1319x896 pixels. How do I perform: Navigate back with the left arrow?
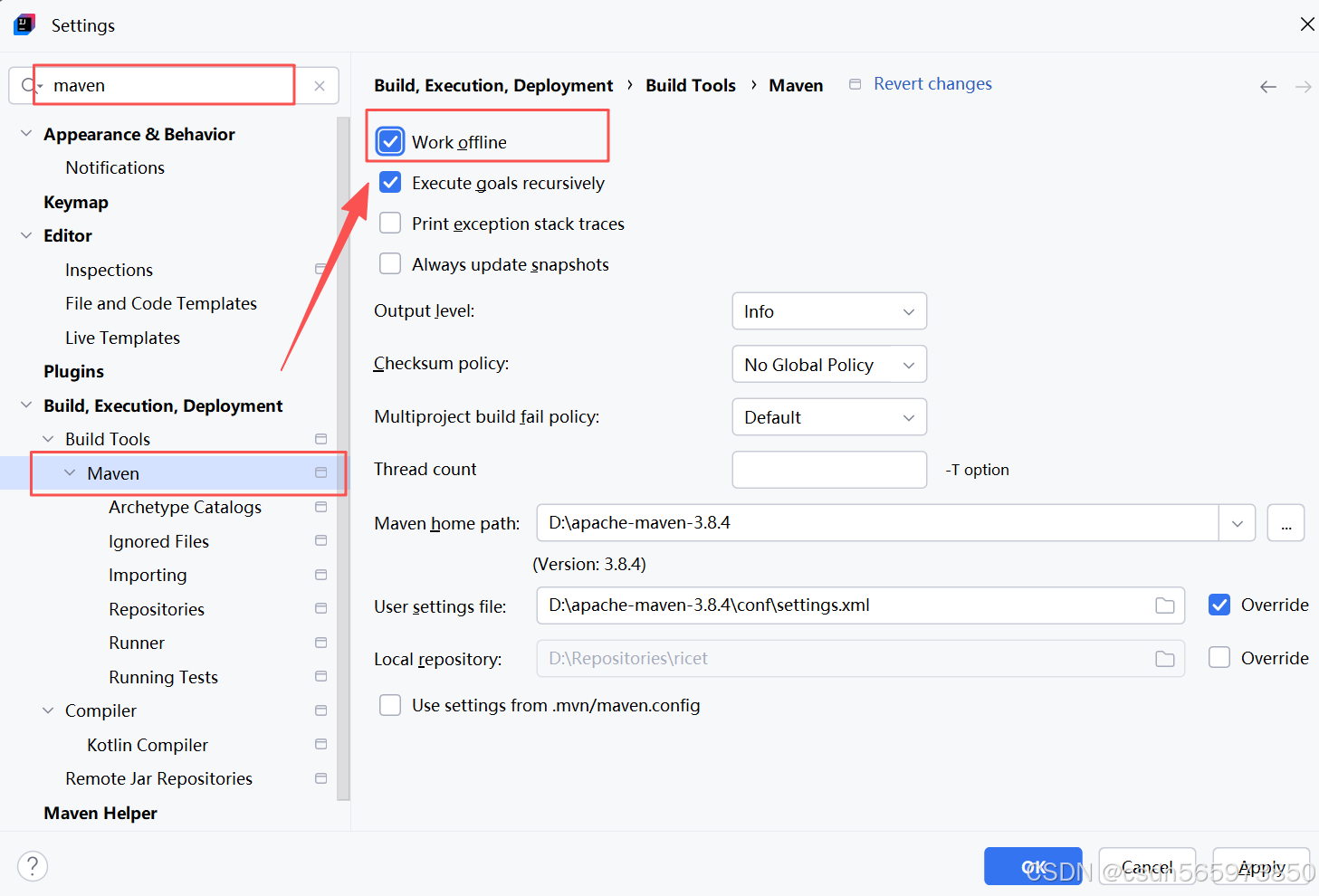(x=1268, y=87)
